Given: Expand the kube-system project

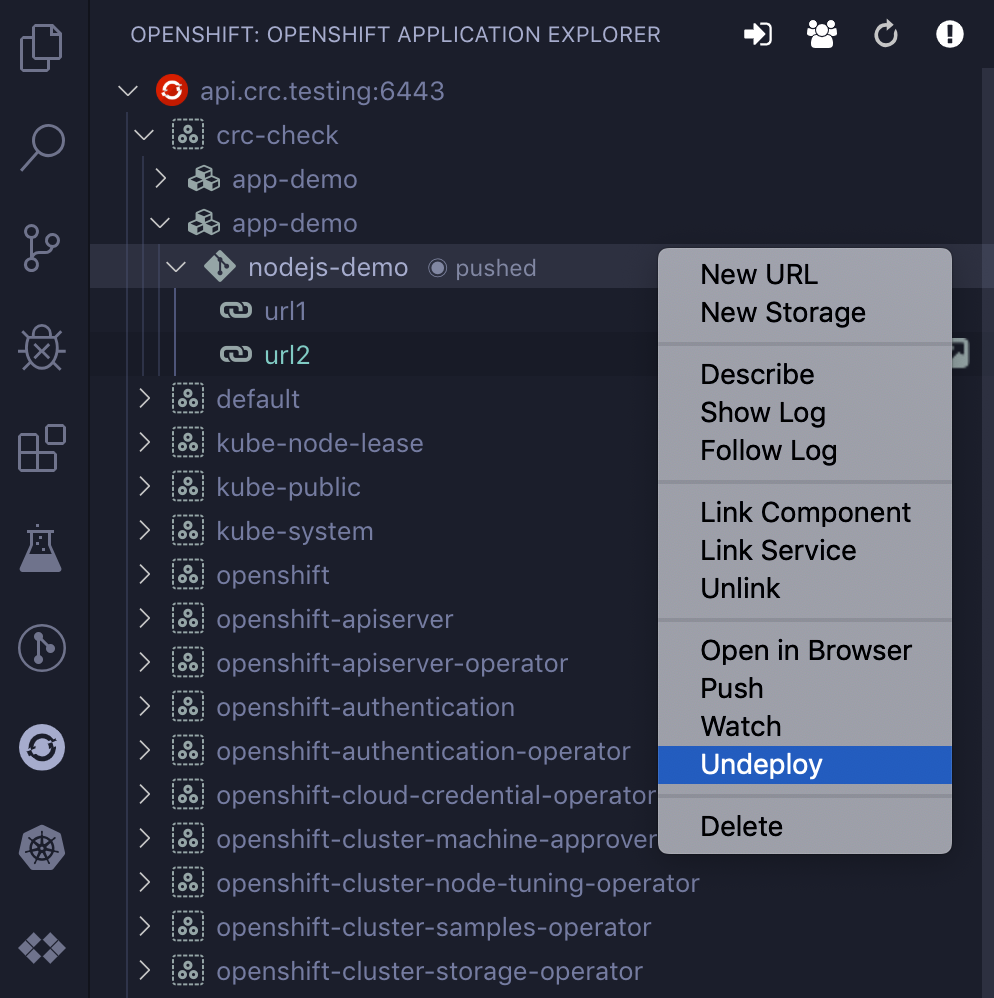Looking at the screenshot, I should pyautogui.click(x=145, y=531).
